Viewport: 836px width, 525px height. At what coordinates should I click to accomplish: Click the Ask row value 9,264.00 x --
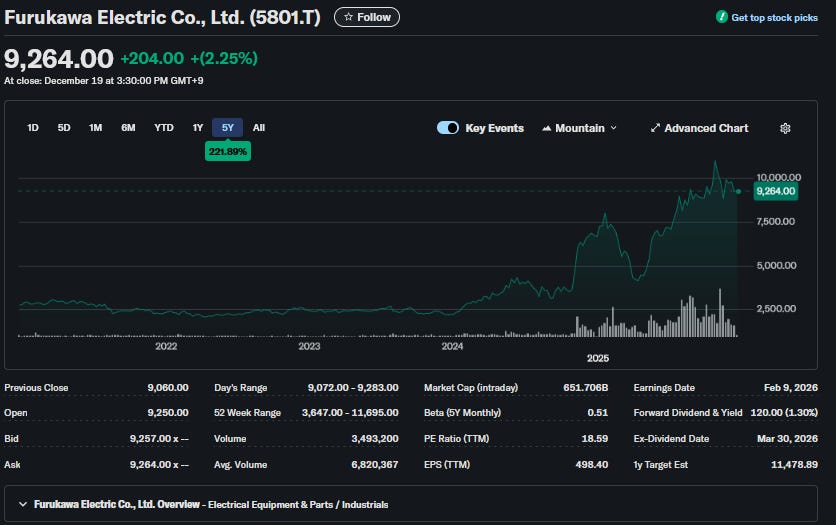(159, 464)
